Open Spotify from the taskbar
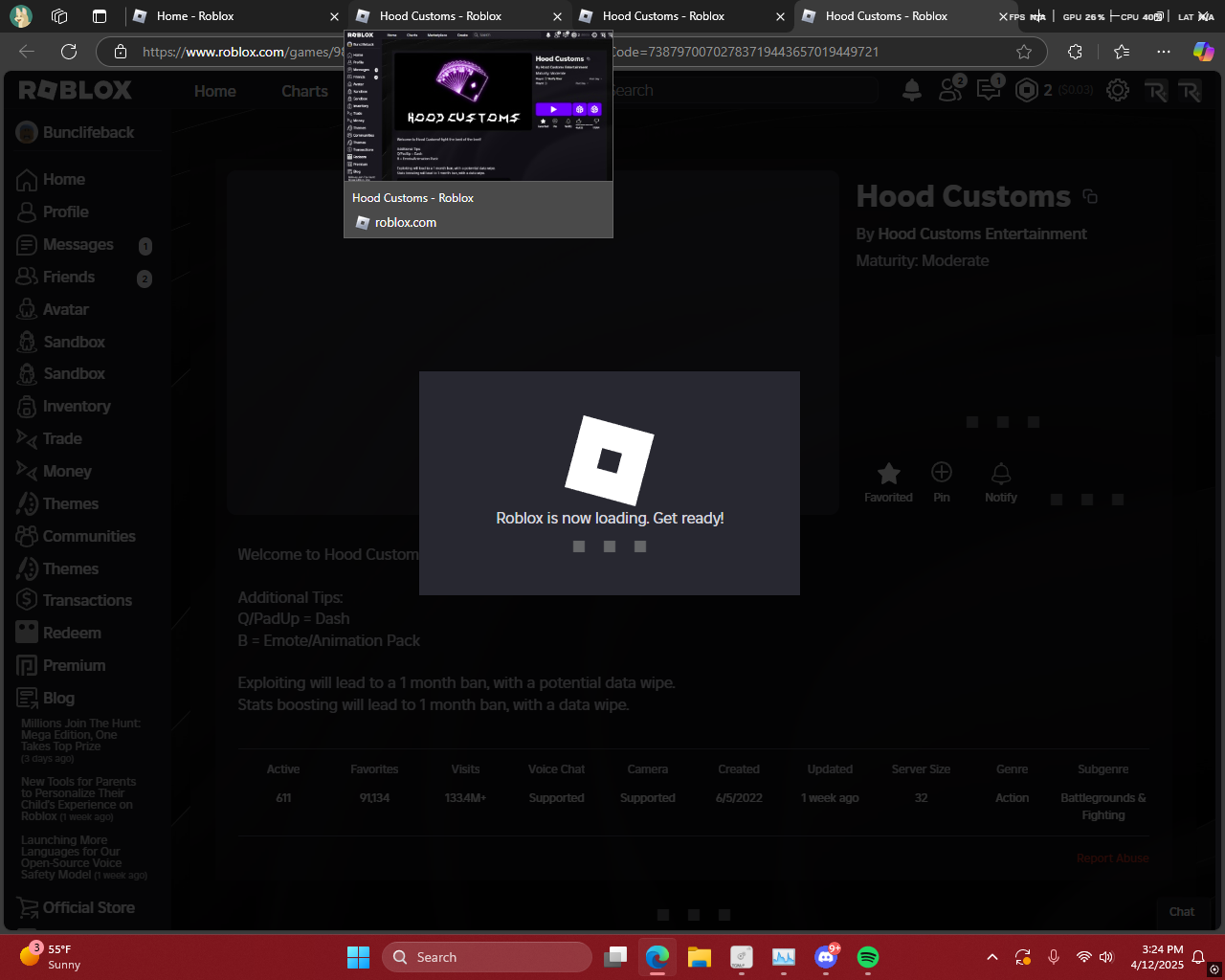1225x980 pixels. [868, 957]
